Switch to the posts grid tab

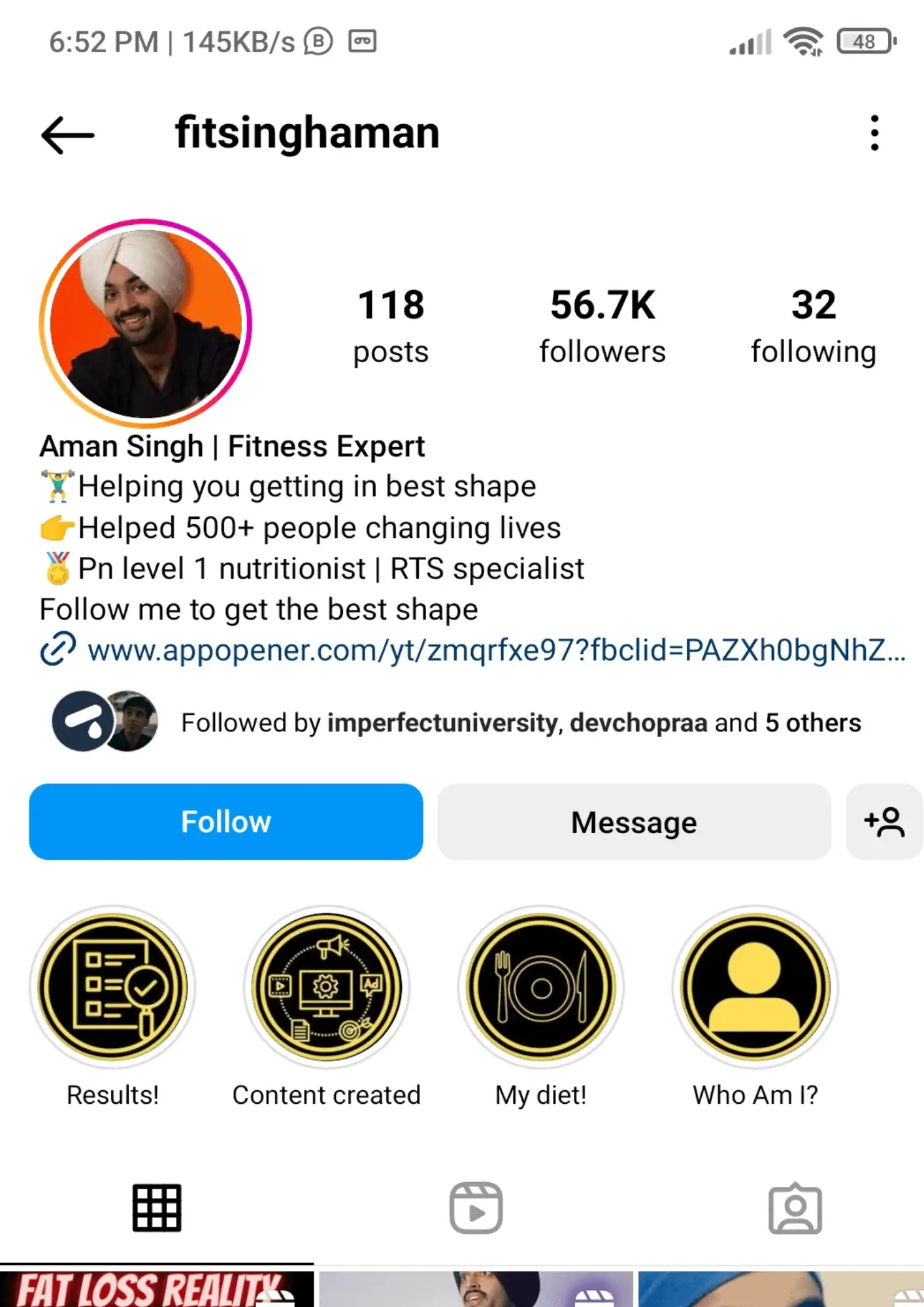coord(157,1208)
